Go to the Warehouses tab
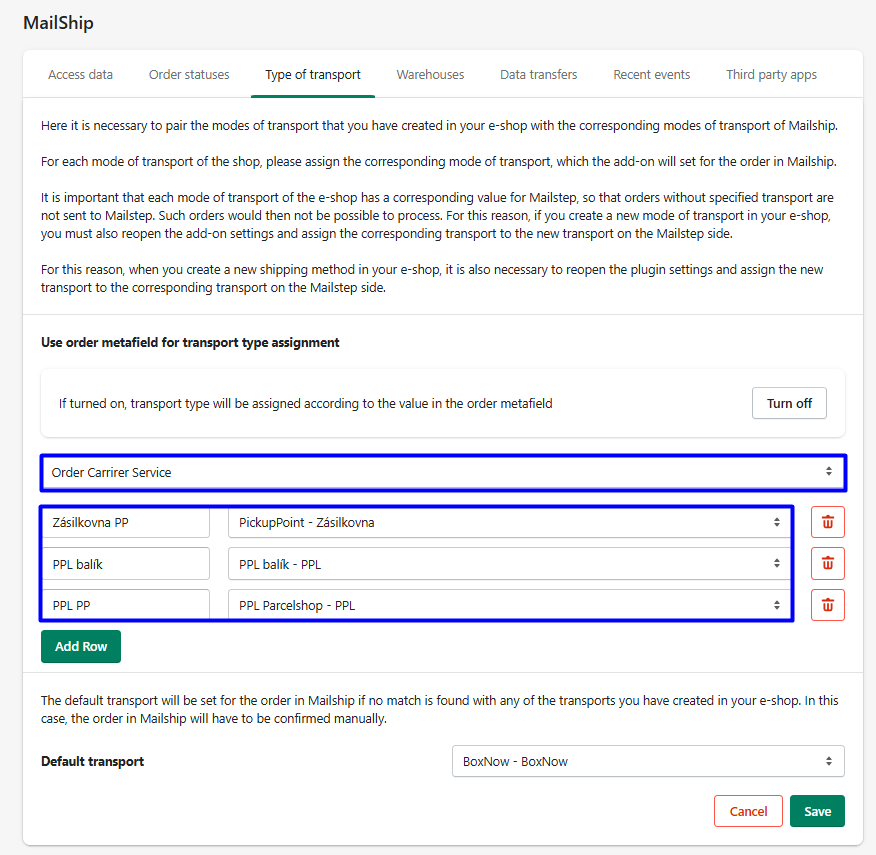Screen dimensions: 876x855 coord(430,75)
